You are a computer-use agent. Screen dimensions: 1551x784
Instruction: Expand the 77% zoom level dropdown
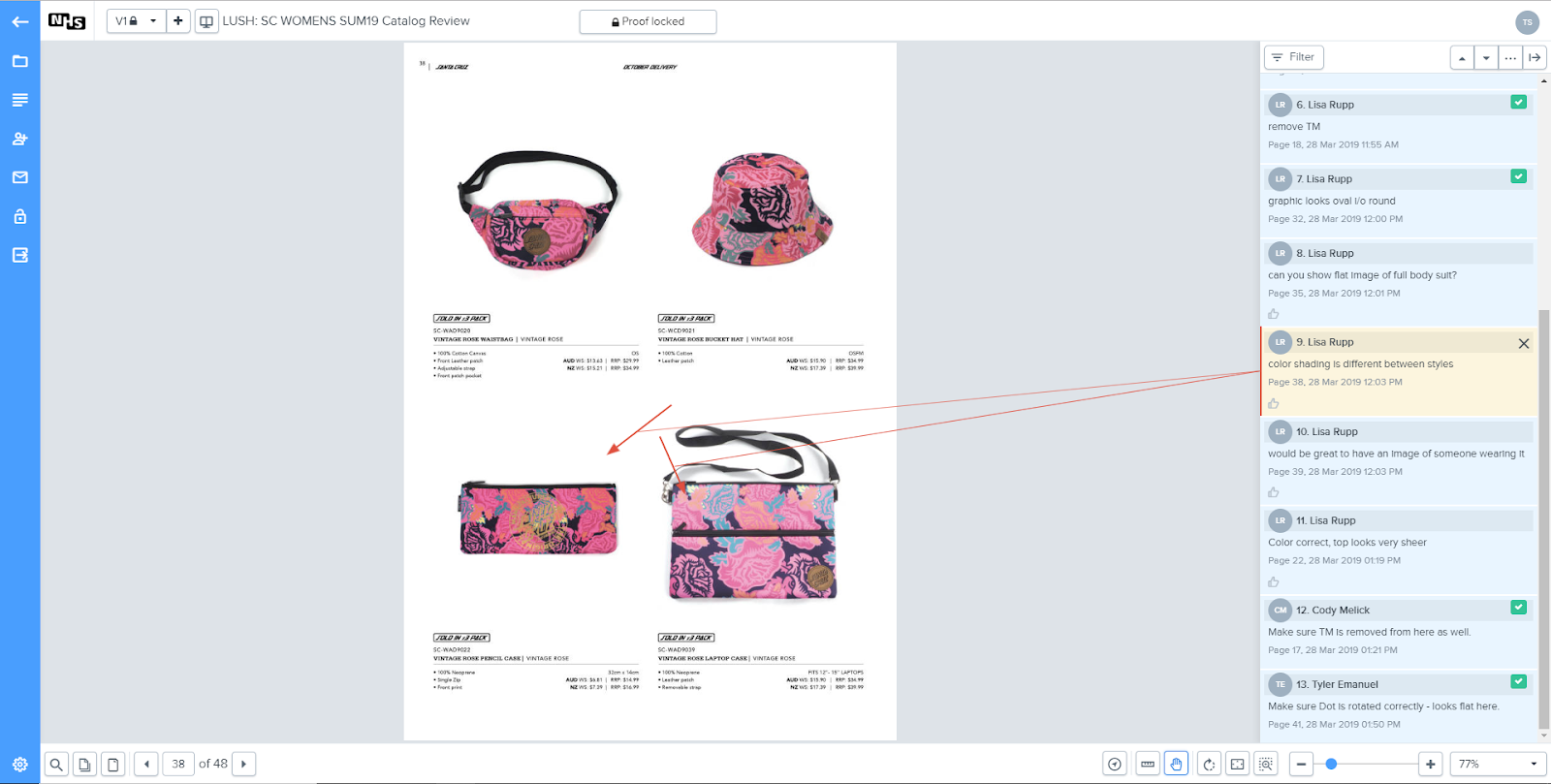tap(1498, 765)
